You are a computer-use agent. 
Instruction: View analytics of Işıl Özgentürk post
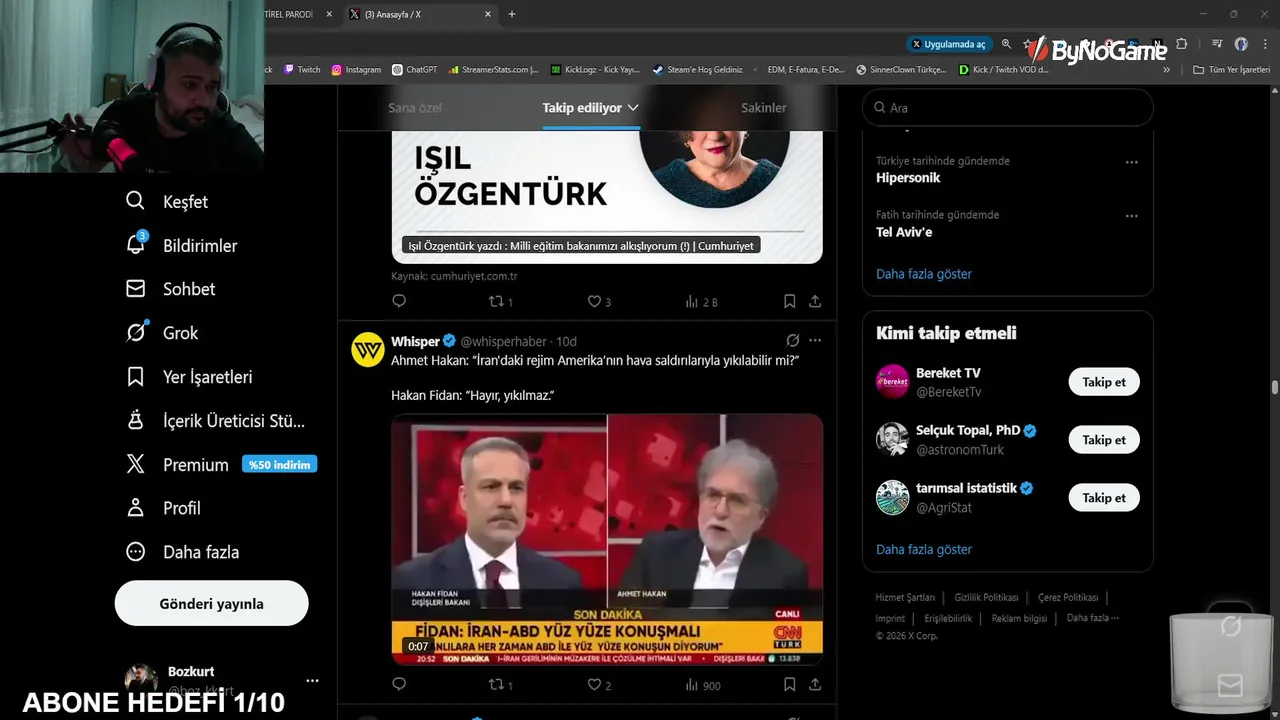(x=701, y=301)
